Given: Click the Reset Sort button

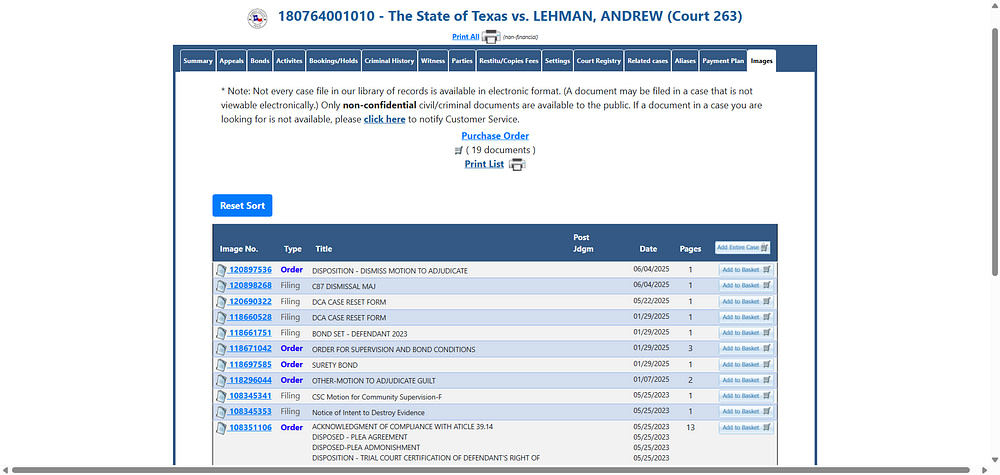Looking at the screenshot, I should click(242, 206).
